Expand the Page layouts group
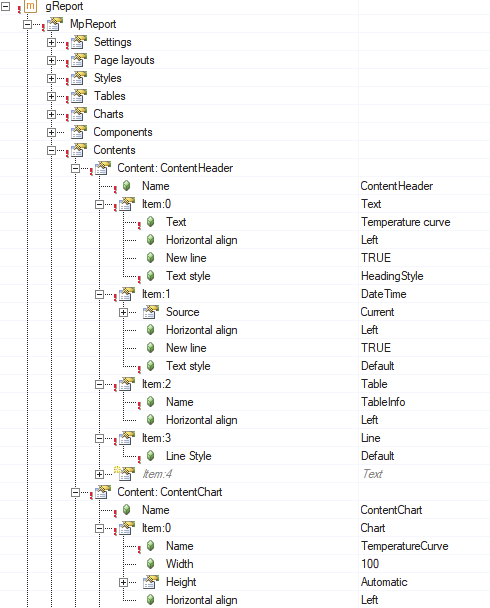Viewport: 490px width, 608px height. [51, 60]
